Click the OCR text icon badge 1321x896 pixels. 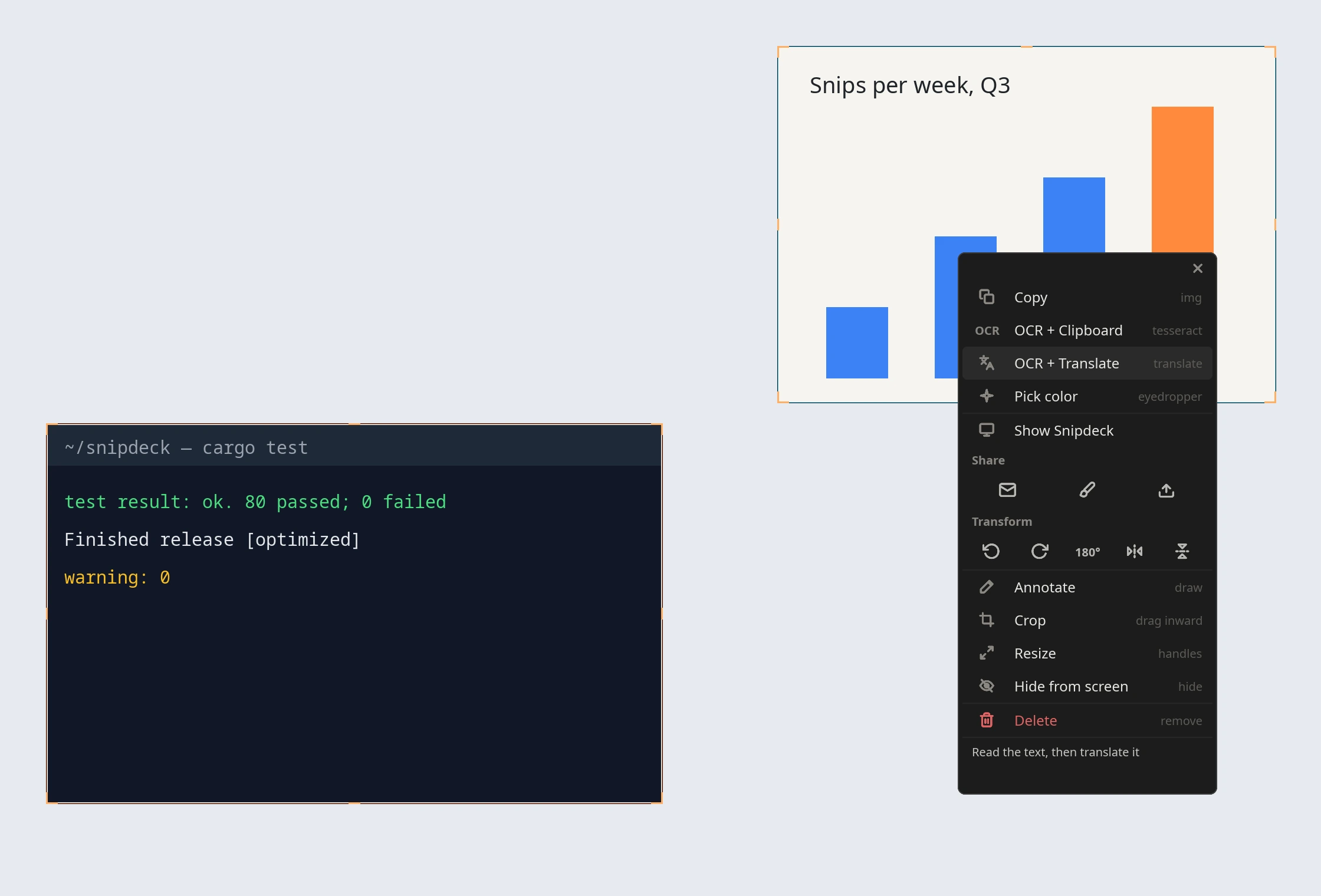[x=987, y=331]
